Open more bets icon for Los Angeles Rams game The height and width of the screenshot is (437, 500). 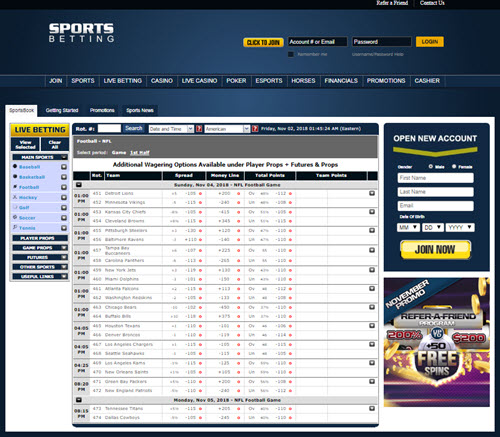pyautogui.click(x=372, y=363)
